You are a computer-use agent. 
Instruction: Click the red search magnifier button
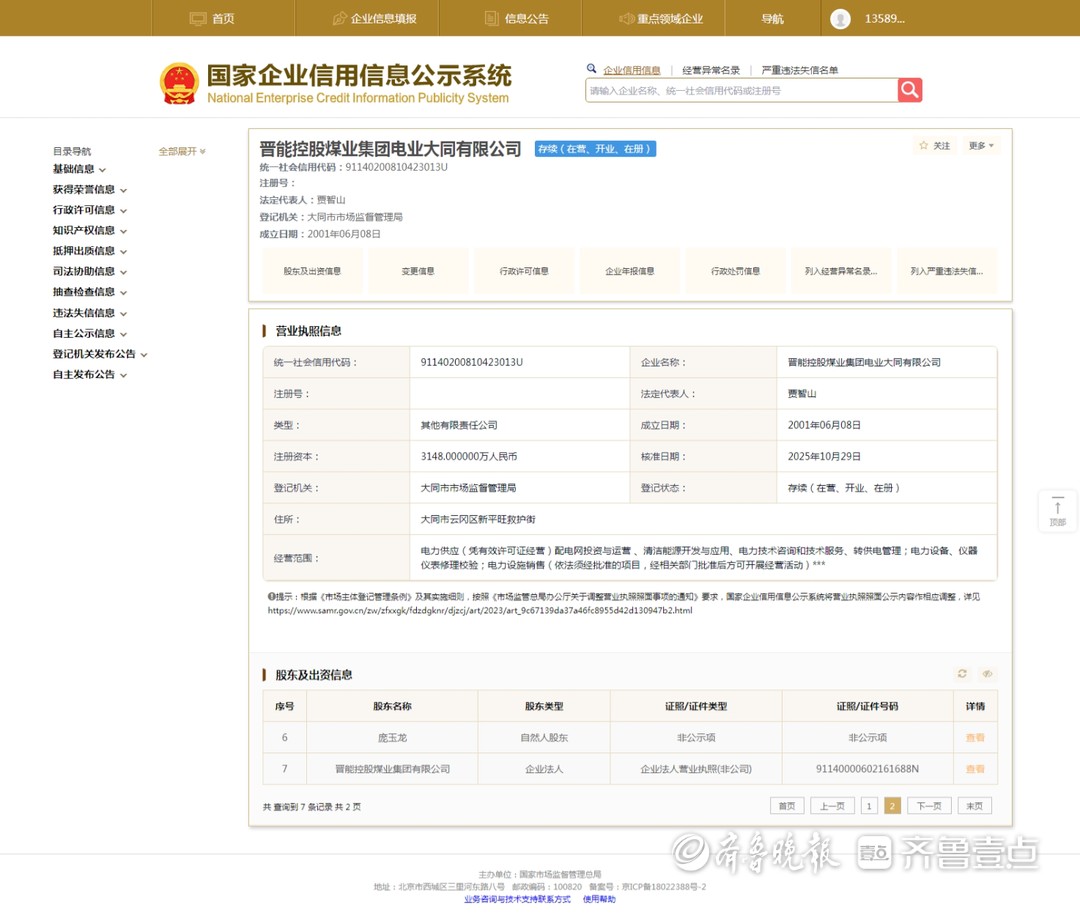coord(909,90)
